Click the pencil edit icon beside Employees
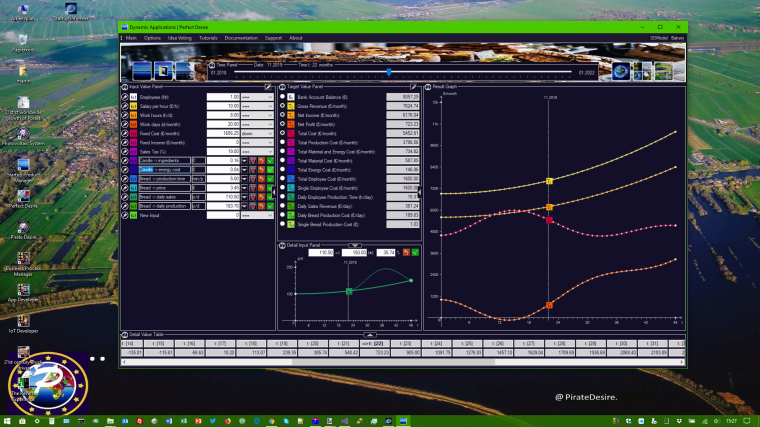Image resolution: width=760 pixels, height=427 pixels. pos(125,97)
